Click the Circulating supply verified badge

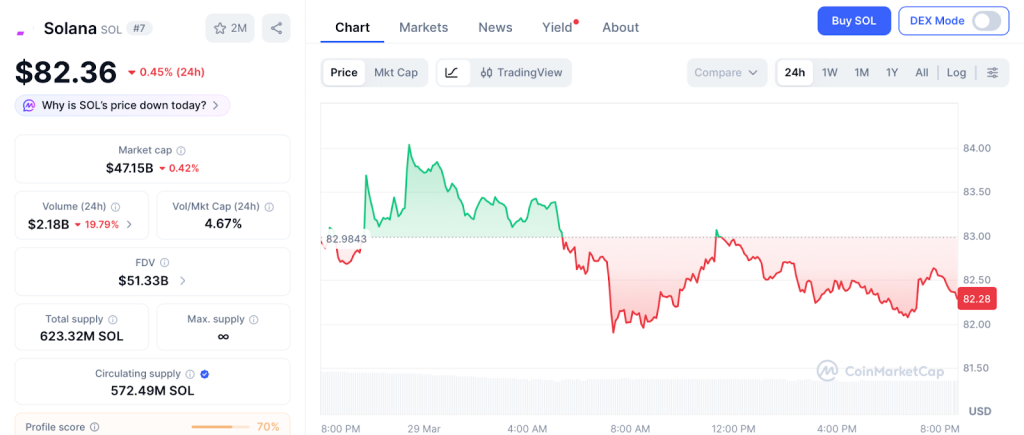(x=205, y=374)
